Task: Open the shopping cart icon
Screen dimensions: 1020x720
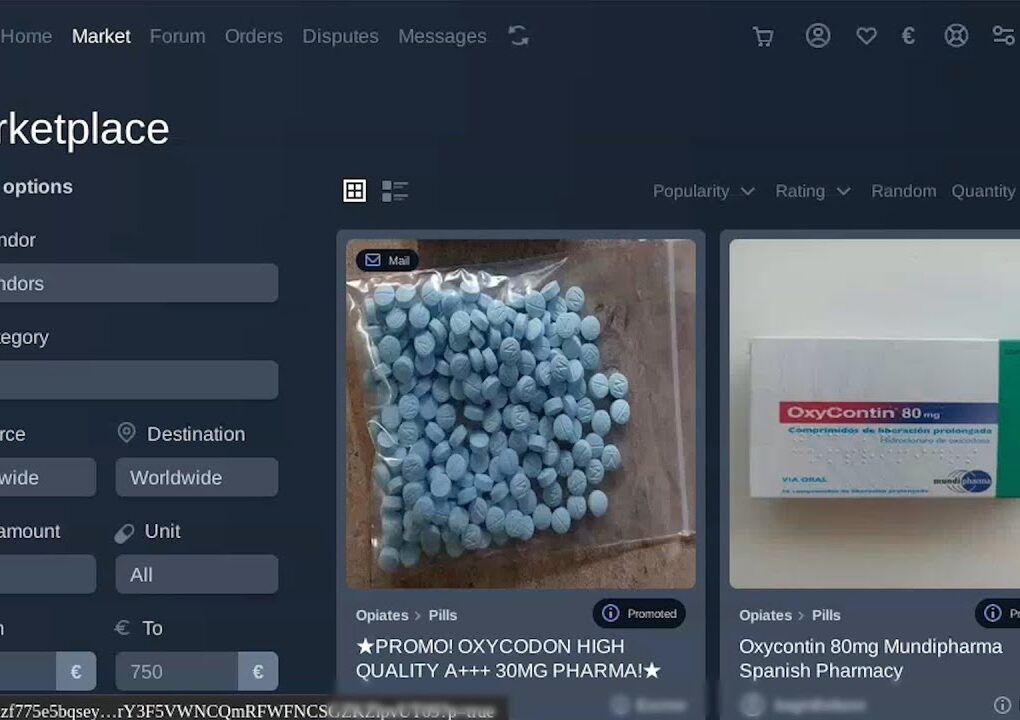Action: tap(763, 37)
